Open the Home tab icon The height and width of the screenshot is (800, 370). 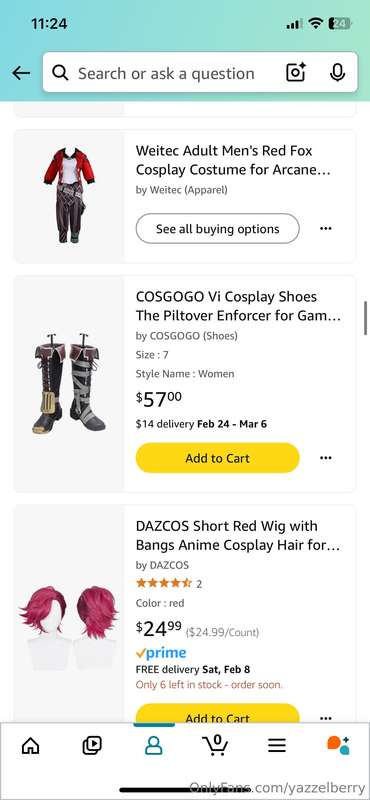click(31, 746)
